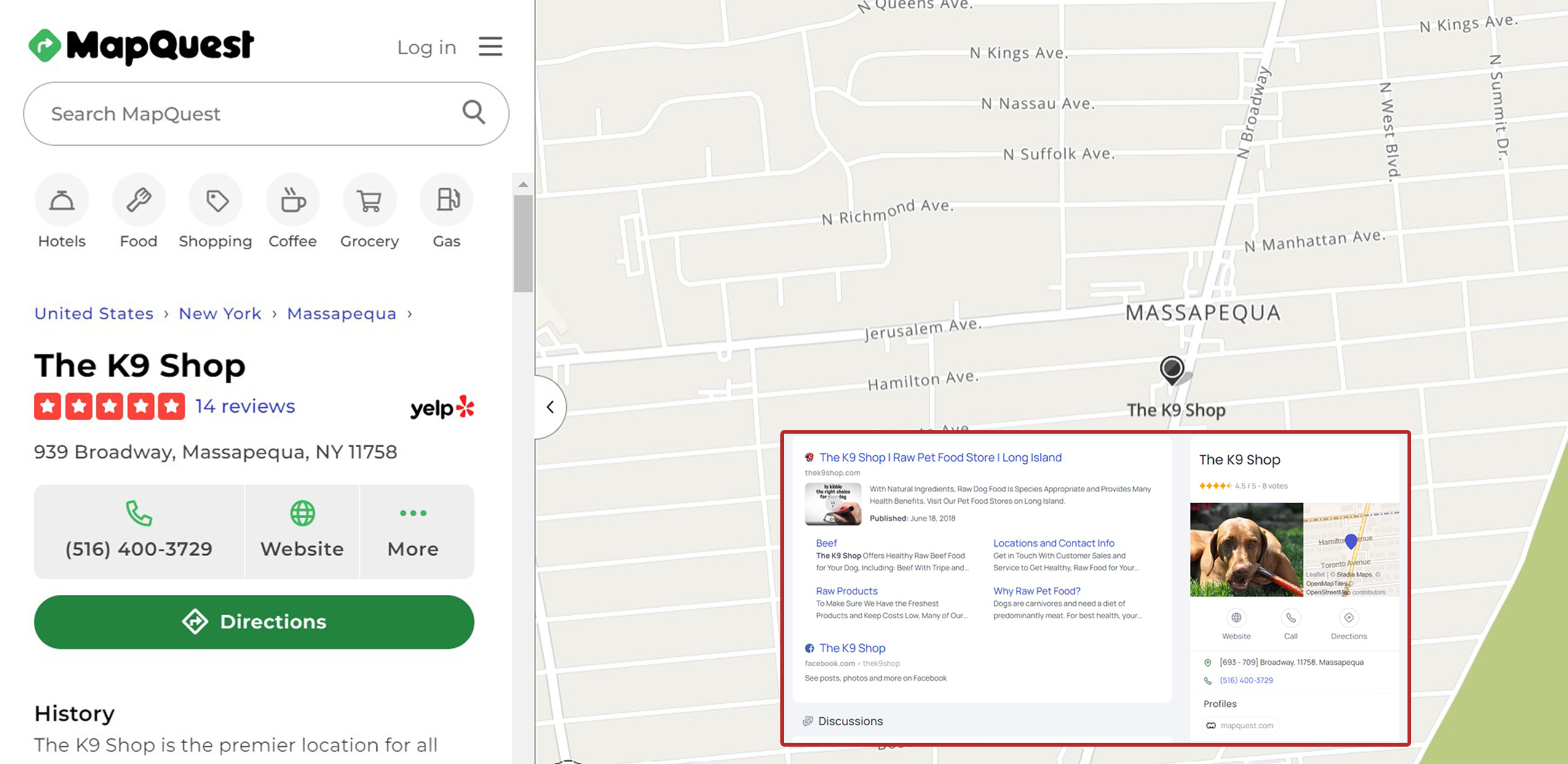Go to Massapequa breadcrumb
Image resolution: width=1568 pixels, height=764 pixels.
tap(341, 314)
